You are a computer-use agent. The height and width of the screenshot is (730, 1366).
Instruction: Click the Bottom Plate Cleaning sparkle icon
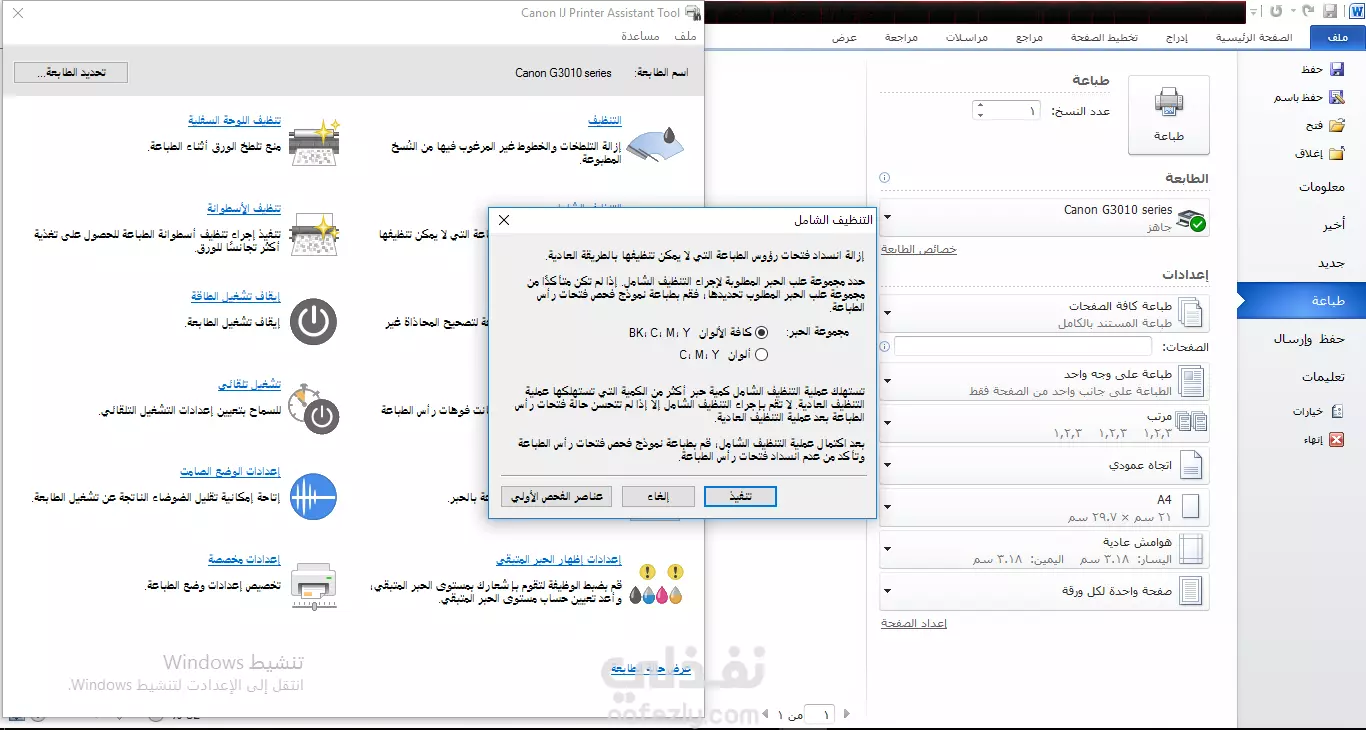[x=315, y=143]
